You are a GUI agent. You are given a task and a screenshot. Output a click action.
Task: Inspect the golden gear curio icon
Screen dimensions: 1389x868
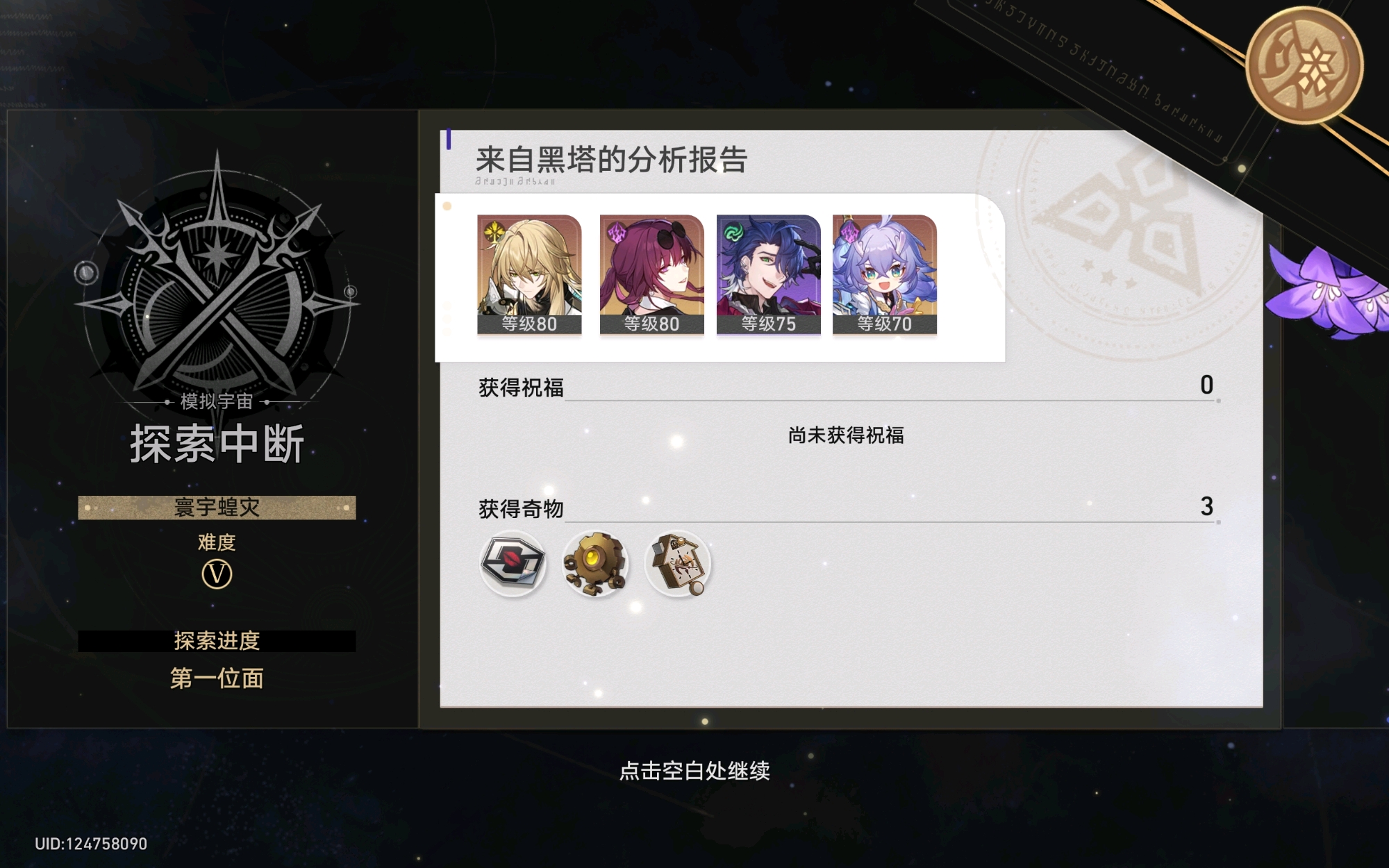pyautogui.click(x=595, y=563)
